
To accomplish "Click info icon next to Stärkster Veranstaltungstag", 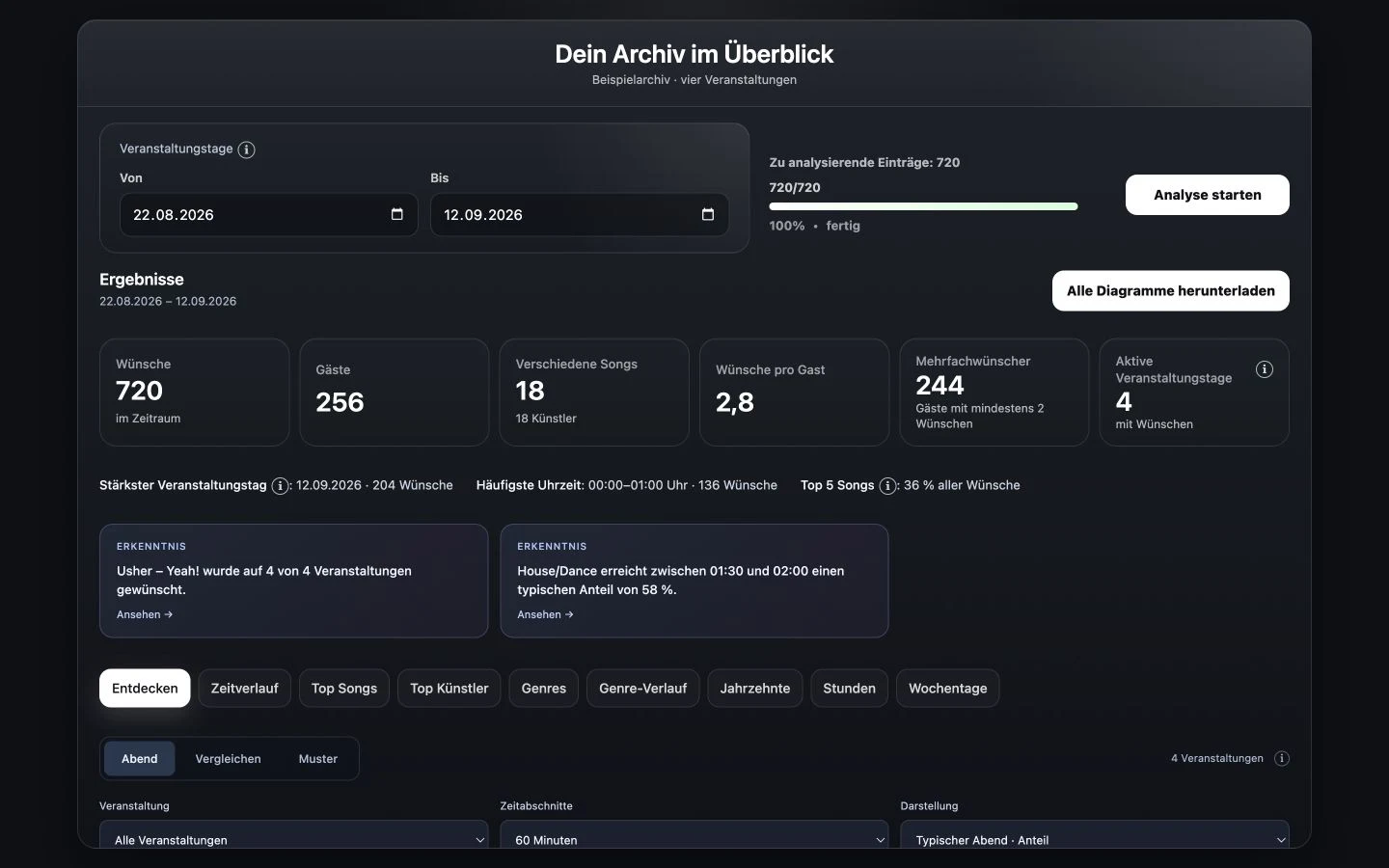I will [280, 486].
